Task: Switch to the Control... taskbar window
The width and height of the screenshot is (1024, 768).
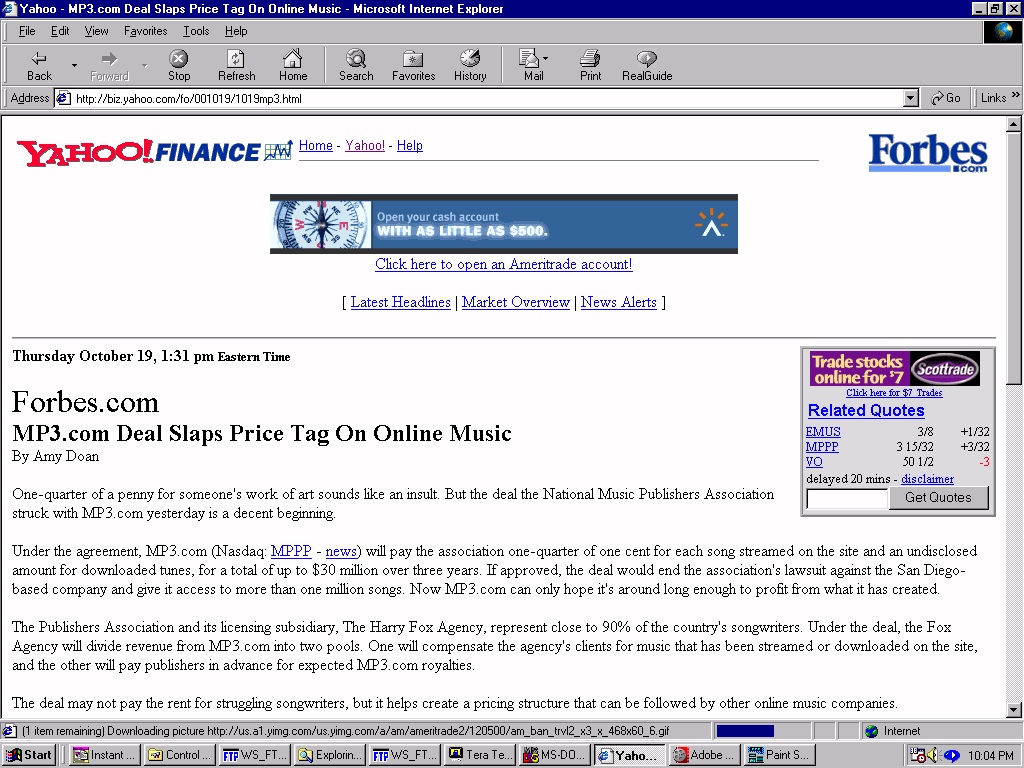Action: pyautogui.click(x=179, y=755)
